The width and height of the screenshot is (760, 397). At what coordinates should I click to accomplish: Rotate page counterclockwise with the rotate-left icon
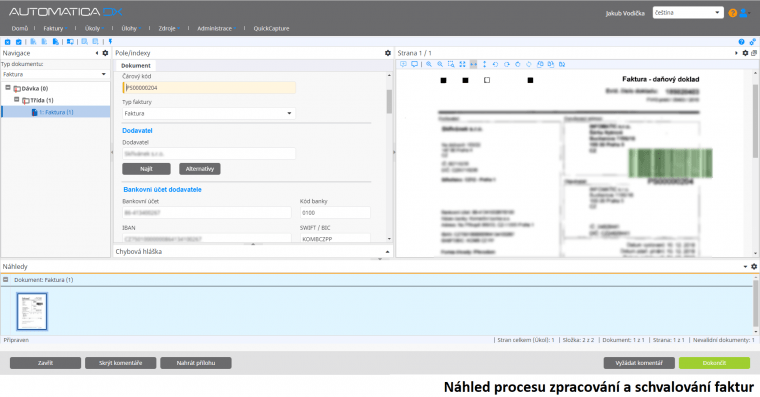coord(495,64)
